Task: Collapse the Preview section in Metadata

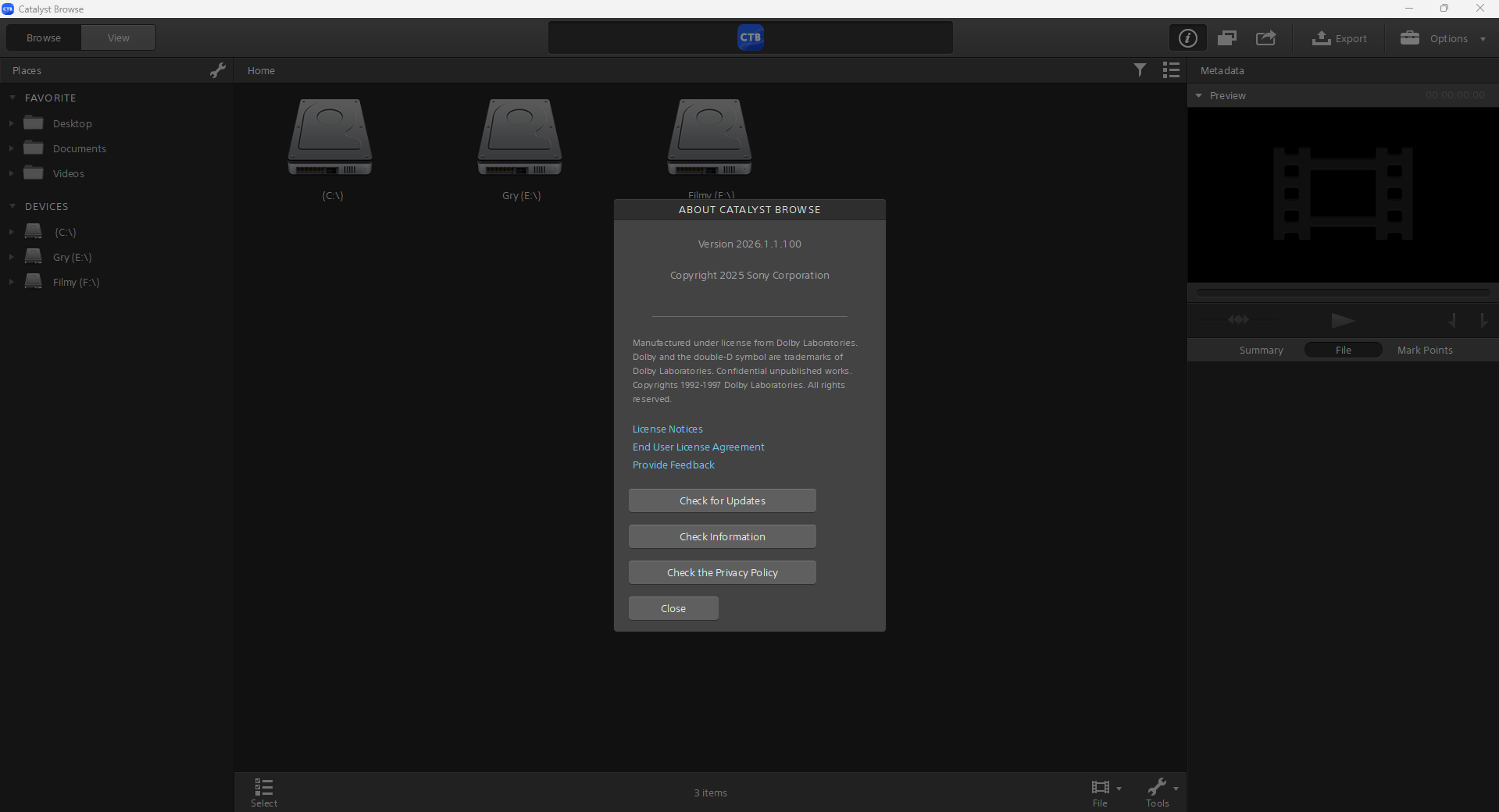Action: click(1199, 95)
